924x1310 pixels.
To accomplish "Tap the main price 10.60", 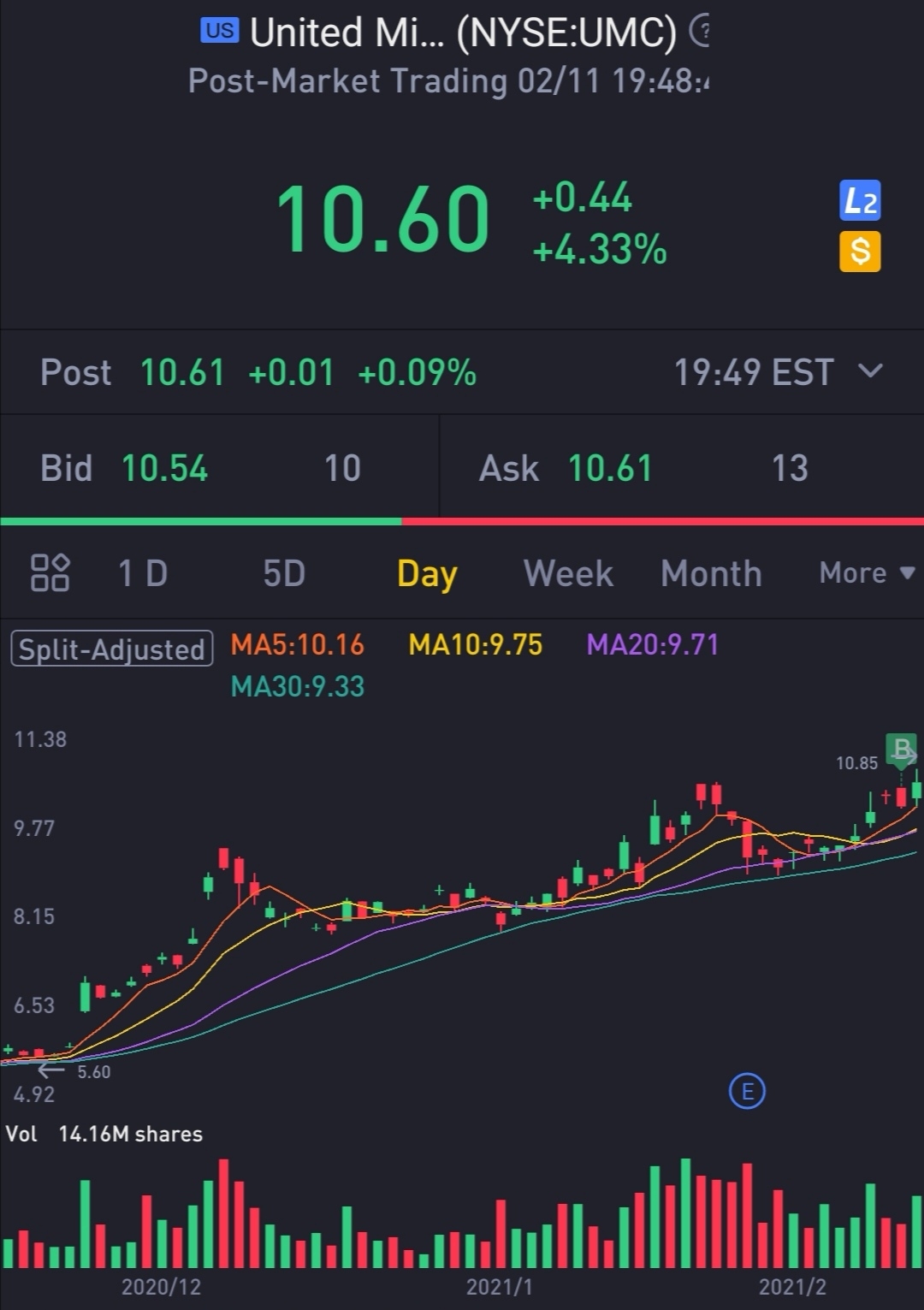I will tap(383, 219).
